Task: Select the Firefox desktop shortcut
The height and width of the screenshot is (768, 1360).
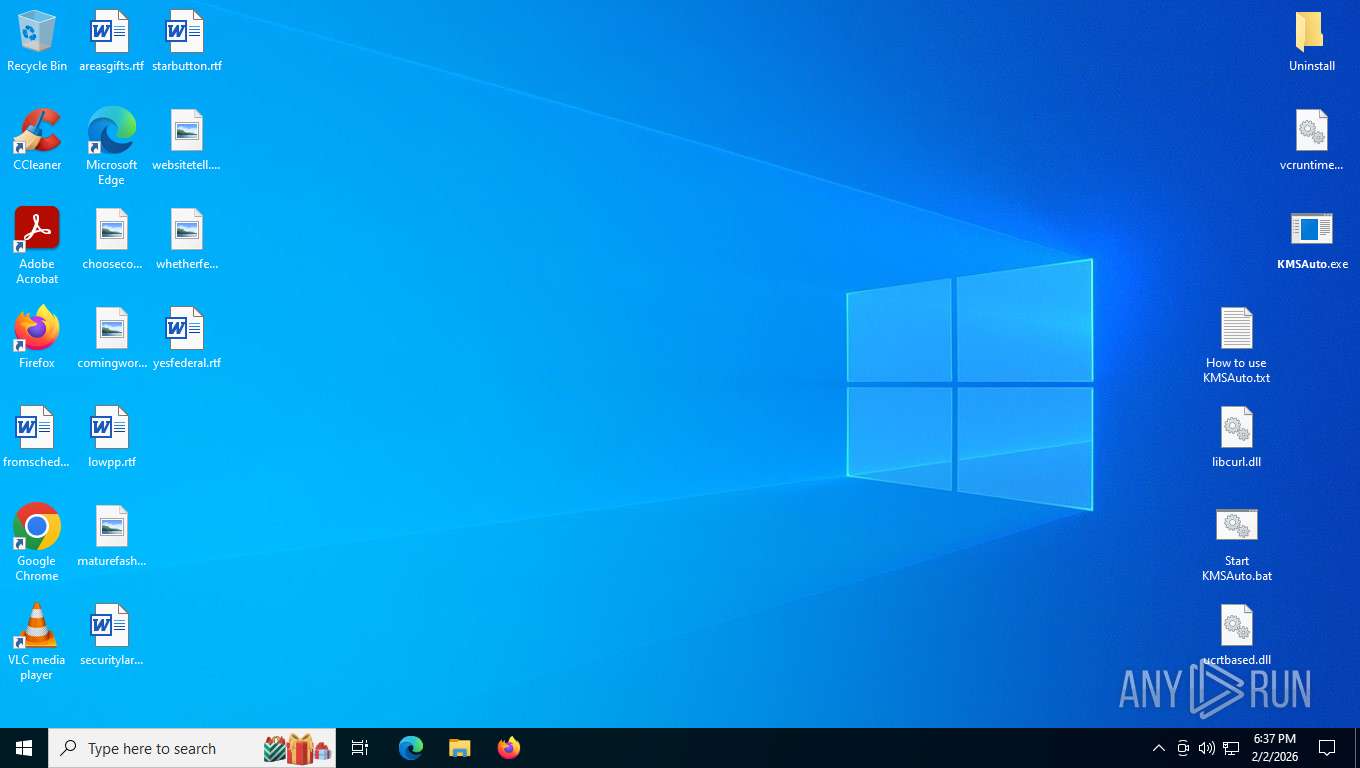Action: click(37, 338)
